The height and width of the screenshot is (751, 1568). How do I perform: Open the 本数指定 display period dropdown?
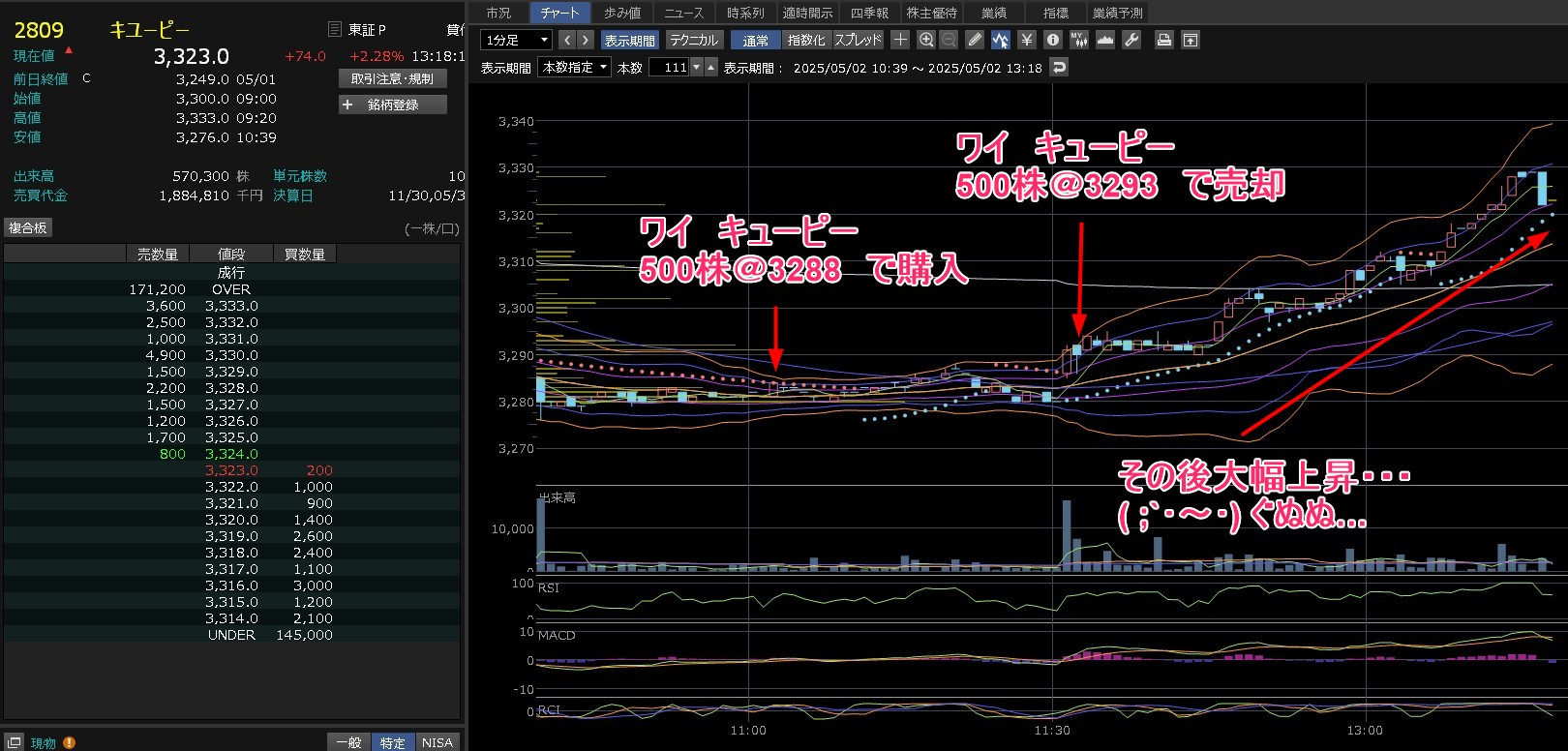coord(575,67)
